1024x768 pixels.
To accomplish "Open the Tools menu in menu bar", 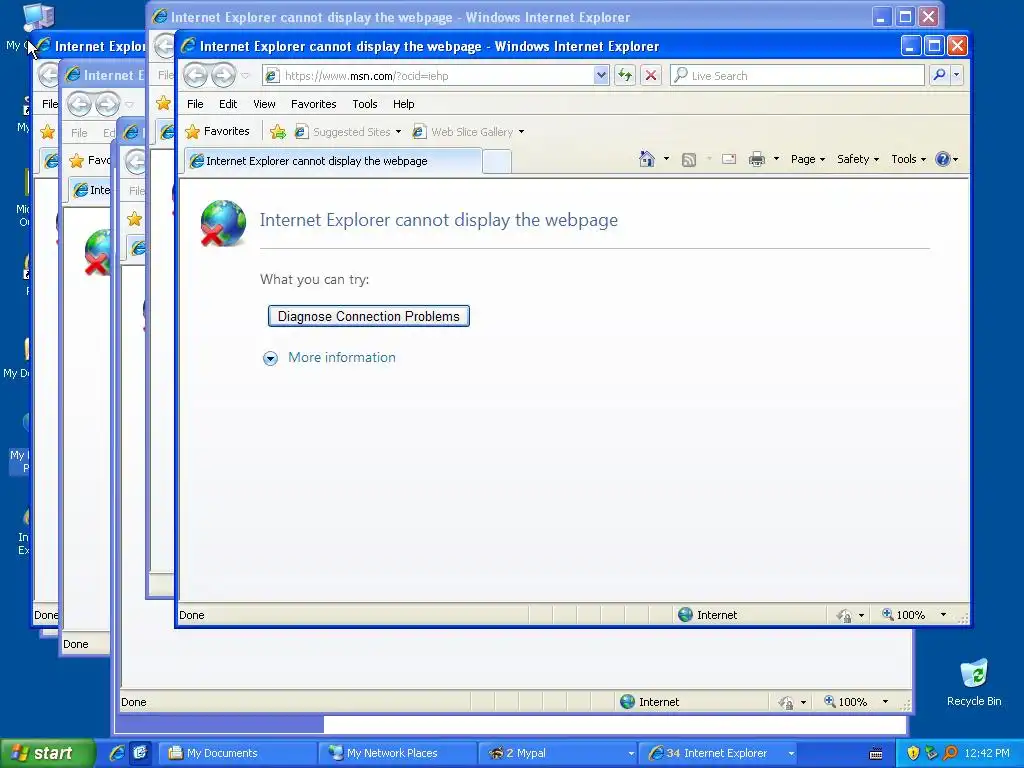I will click(364, 104).
